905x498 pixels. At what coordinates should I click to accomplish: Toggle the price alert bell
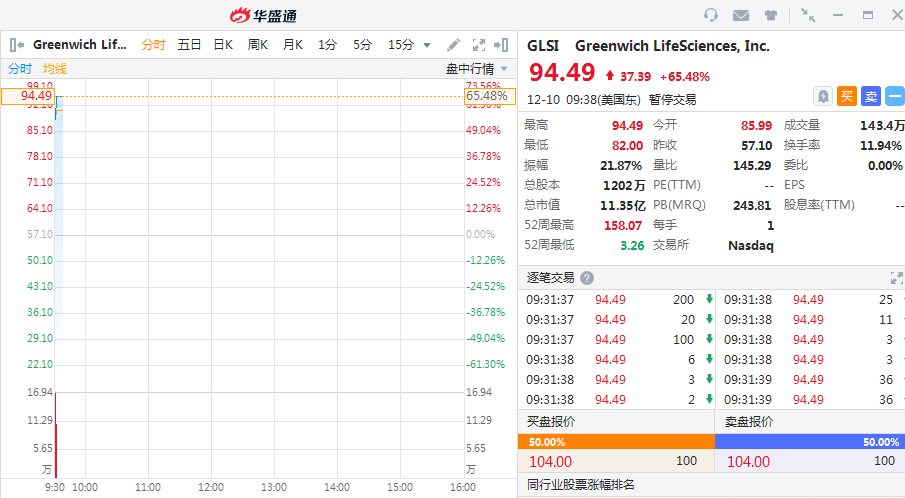point(823,96)
